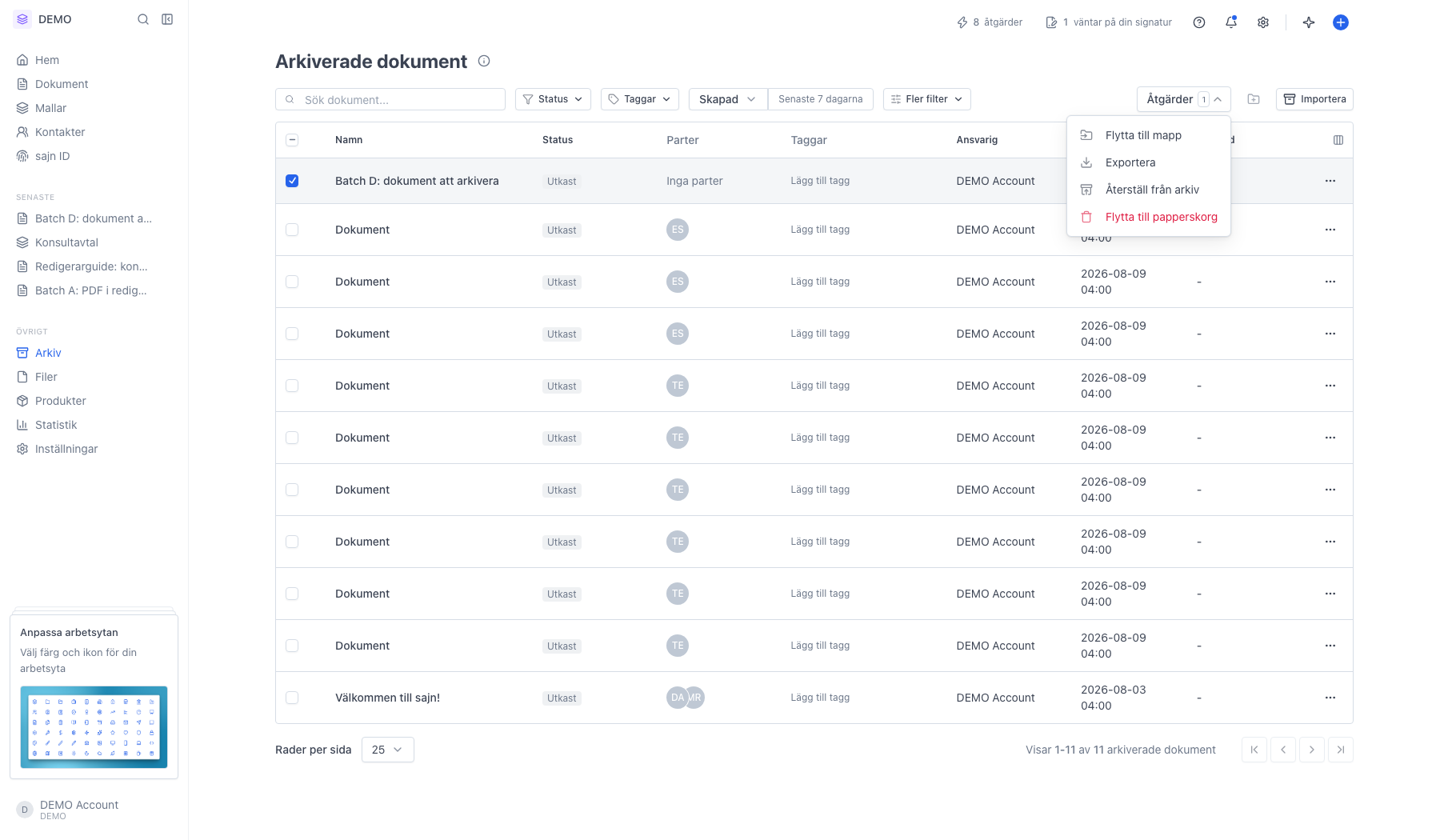This screenshot has height=840, width=1440.
Task: Click Senaste 7 dagarna filter value
Action: click(820, 99)
